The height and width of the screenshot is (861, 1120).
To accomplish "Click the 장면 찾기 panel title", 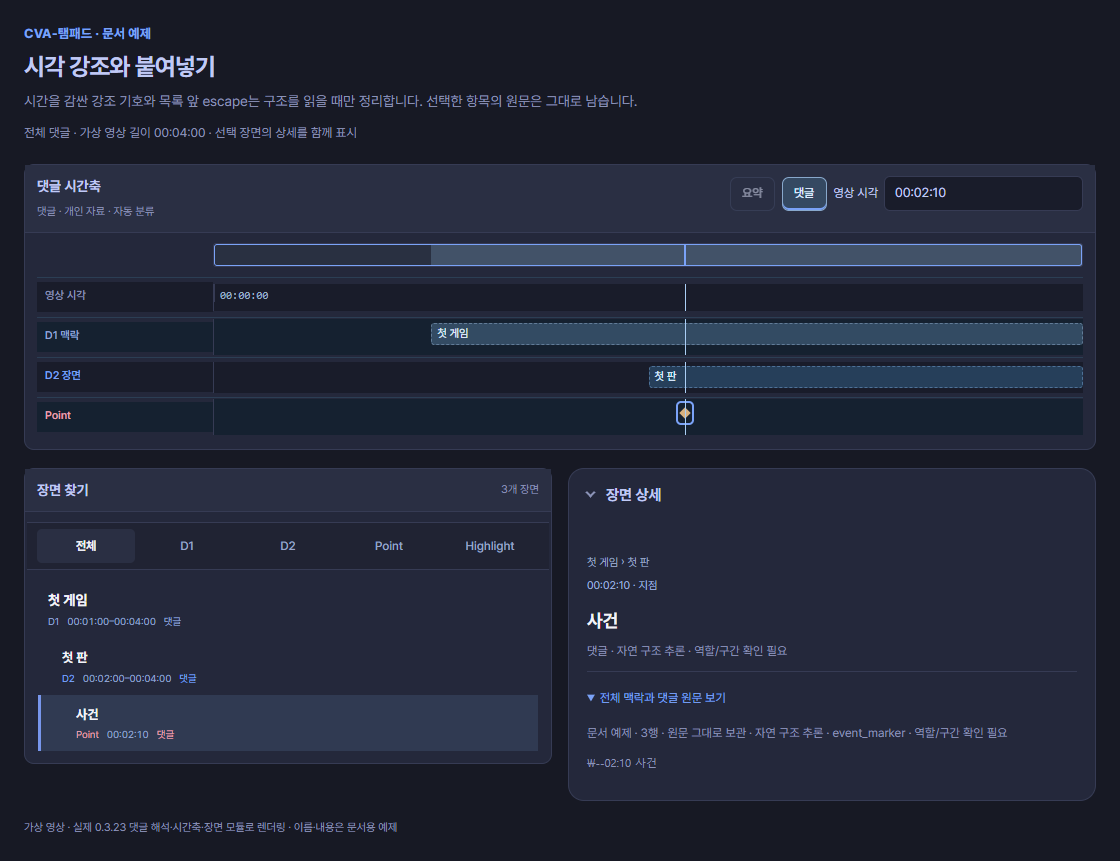I will [63, 490].
